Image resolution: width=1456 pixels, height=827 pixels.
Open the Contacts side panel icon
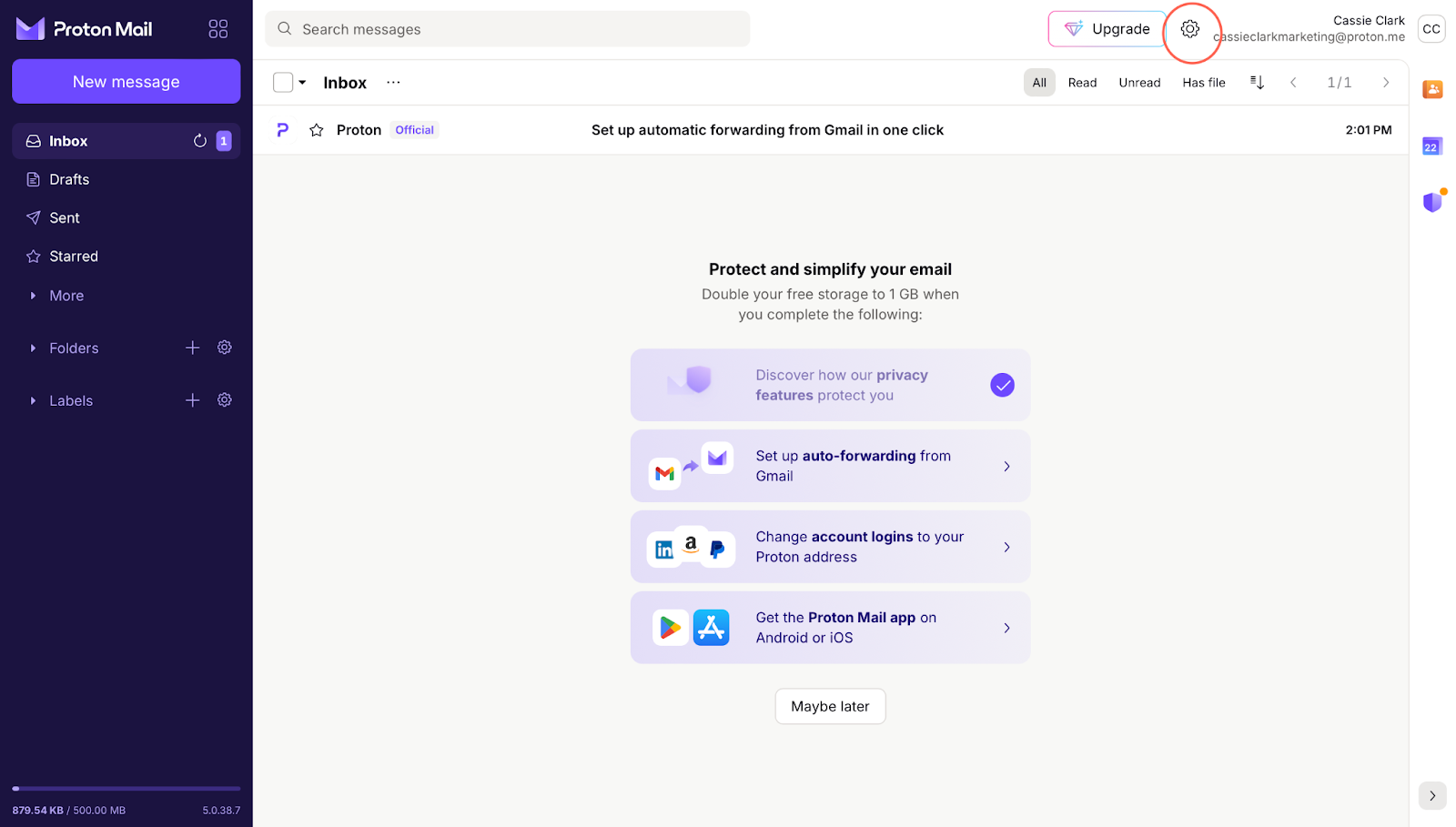pyautogui.click(x=1432, y=89)
